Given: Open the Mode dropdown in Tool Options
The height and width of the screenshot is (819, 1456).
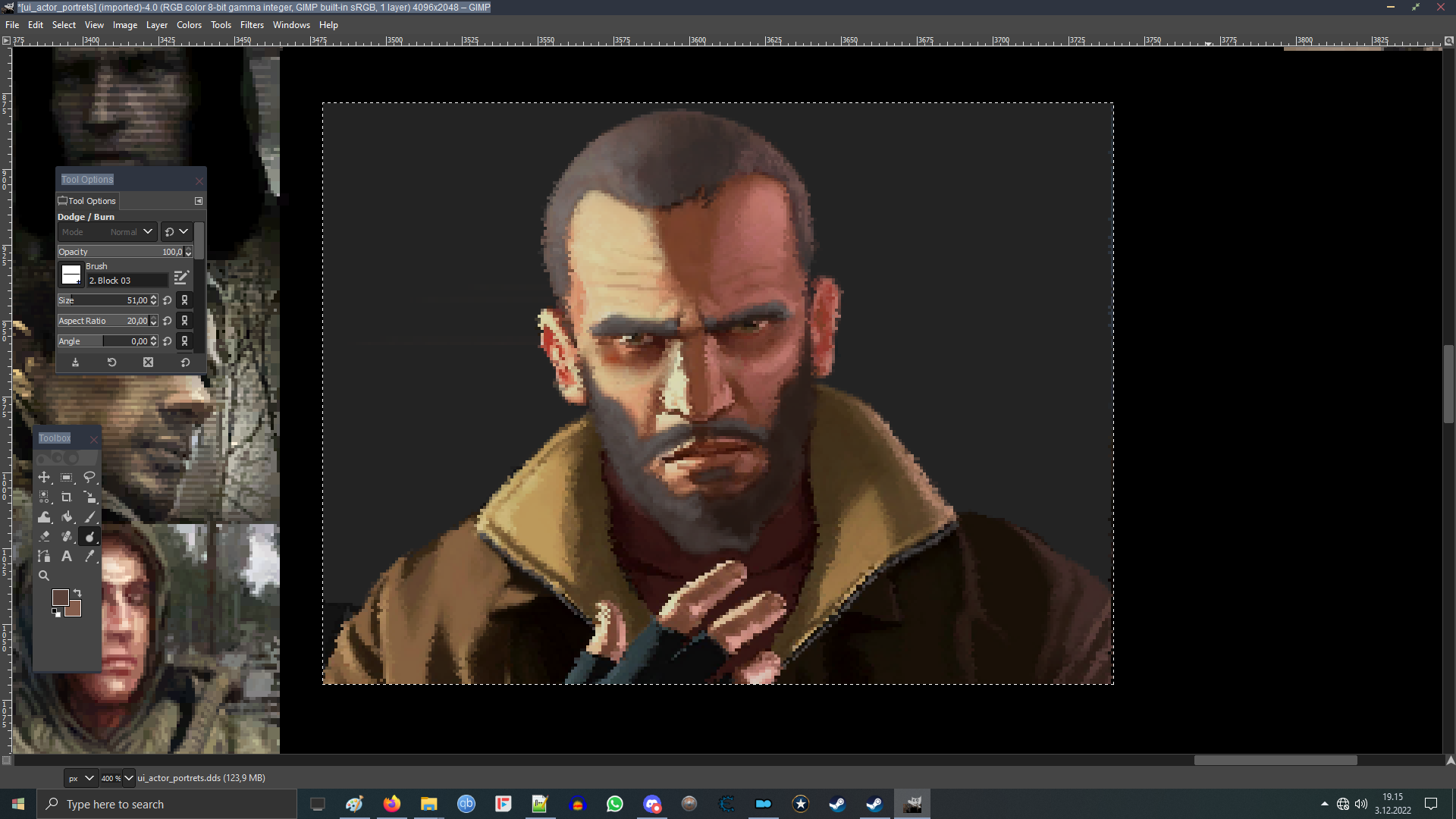Looking at the screenshot, I should pyautogui.click(x=107, y=232).
